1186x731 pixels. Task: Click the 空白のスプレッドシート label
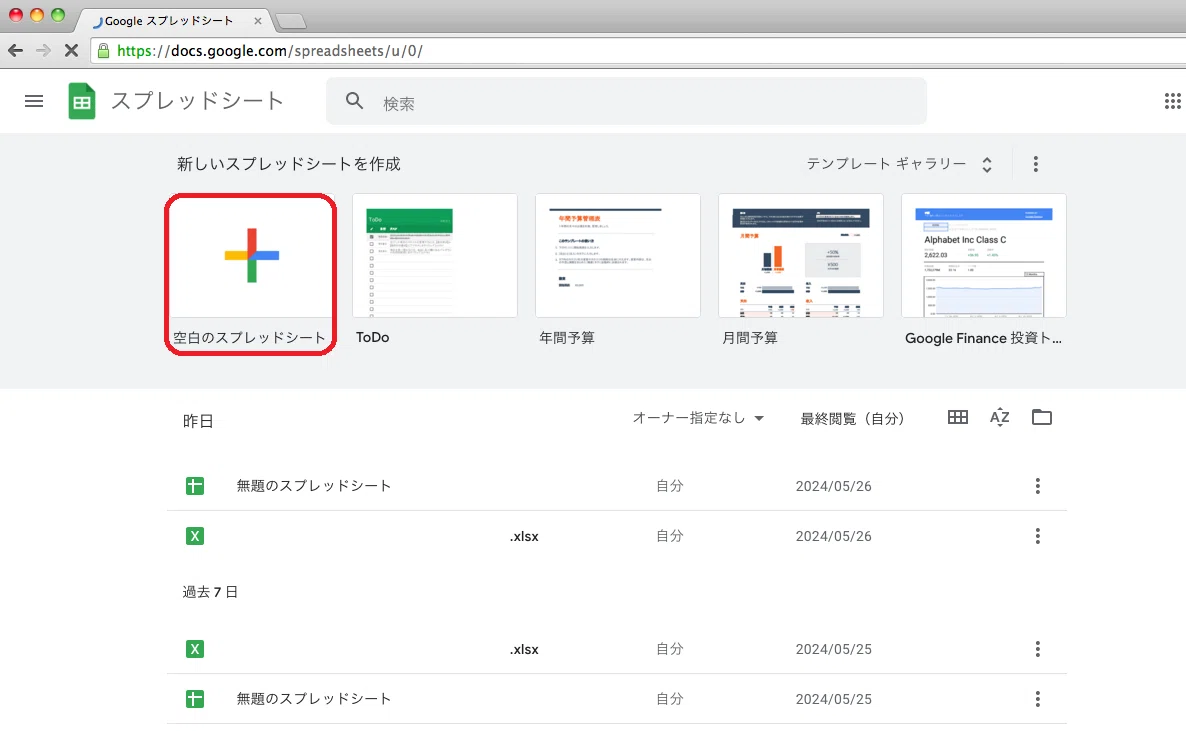point(249,338)
